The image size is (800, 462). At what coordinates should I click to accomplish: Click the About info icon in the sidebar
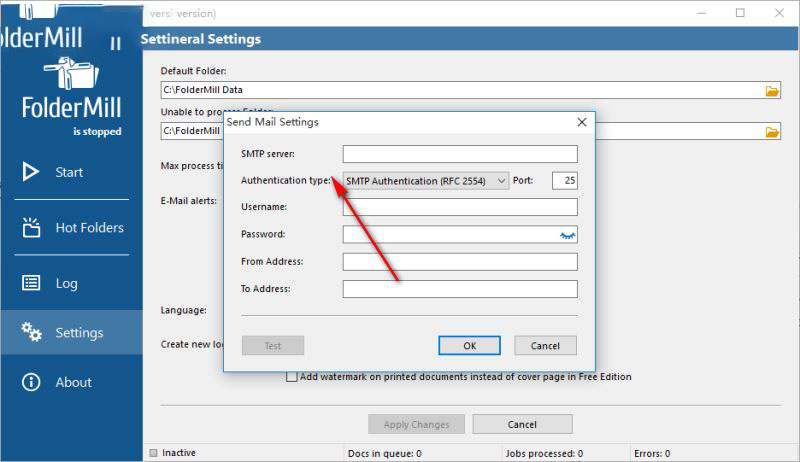tap(31, 382)
